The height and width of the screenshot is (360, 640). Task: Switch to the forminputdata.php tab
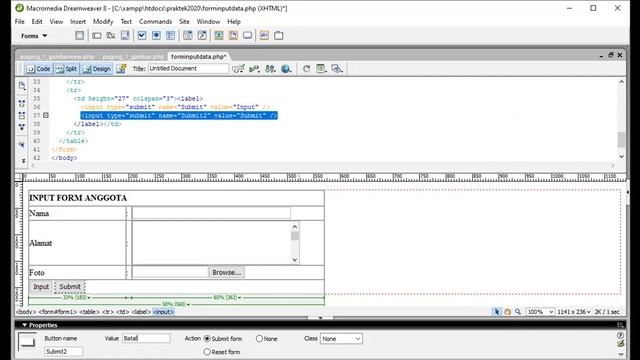pos(198,57)
